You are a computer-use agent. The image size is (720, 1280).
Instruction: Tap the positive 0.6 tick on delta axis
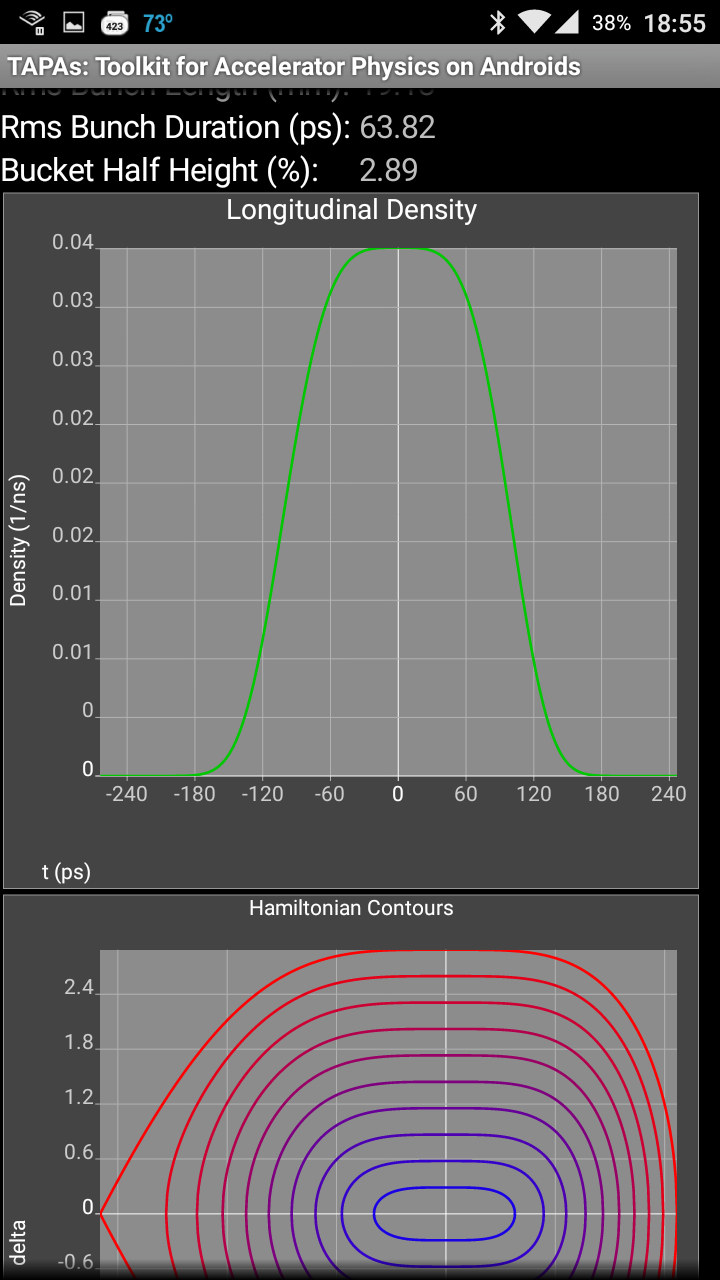coord(78,1153)
